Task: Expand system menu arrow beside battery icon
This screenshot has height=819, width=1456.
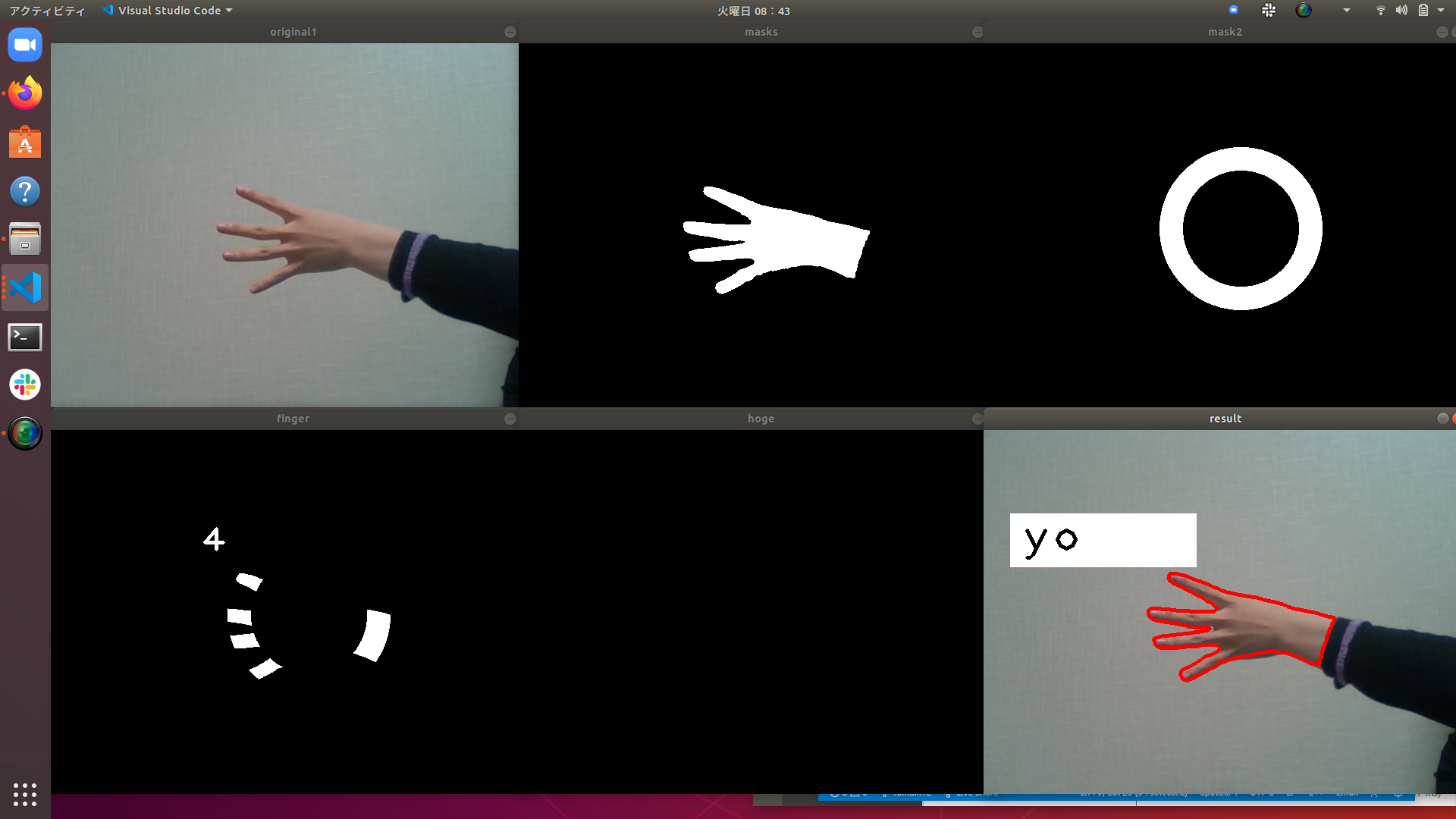Action: point(1441,11)
